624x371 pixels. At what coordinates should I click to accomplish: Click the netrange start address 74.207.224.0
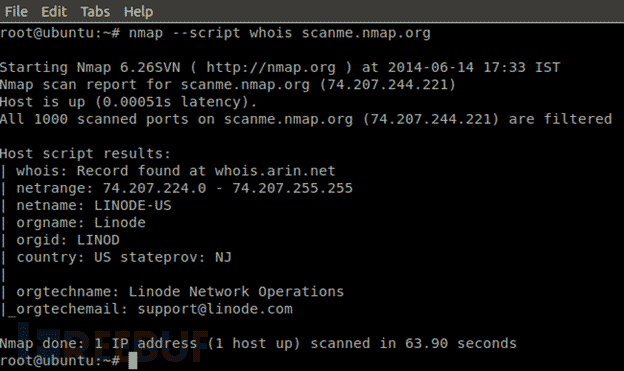pos(154,188)
